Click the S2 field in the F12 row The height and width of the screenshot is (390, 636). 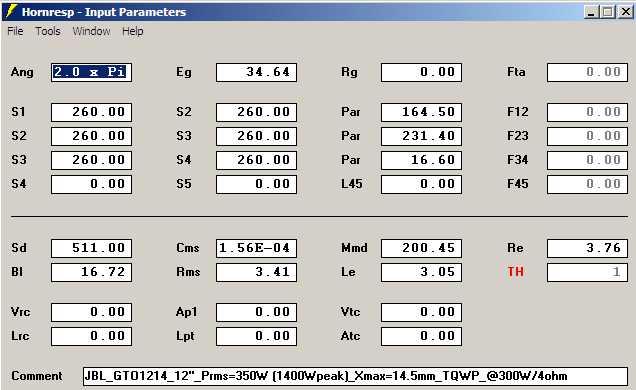(x=256, y=112)
